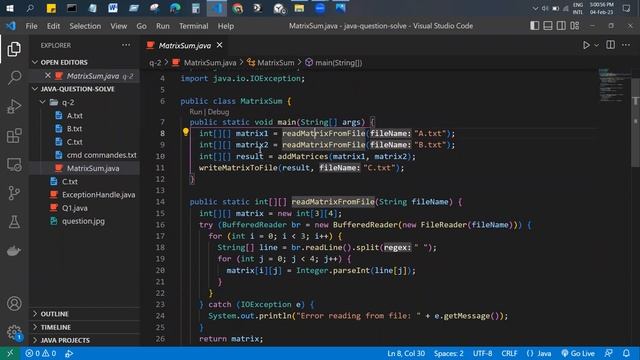Image resolution: width=640 pixels, height=360 pixels.
Task: Click q-2 breadcrumb segment
Action: (155, 63)
